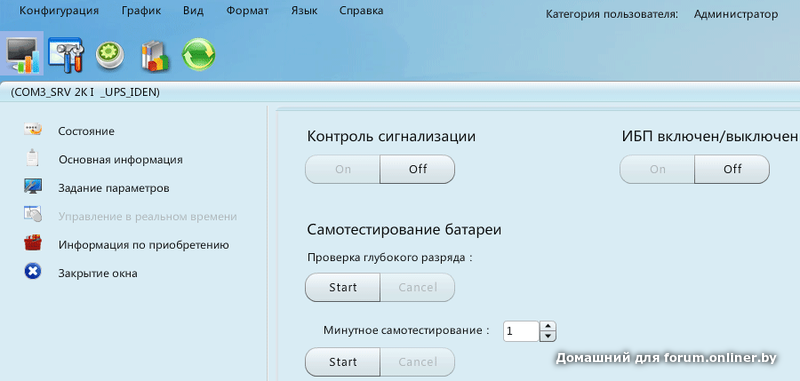The height and width of the screenshot is (381, 800).
Task: Click the clipboard icon beside Основная информация
Action: tap(33, 158)
